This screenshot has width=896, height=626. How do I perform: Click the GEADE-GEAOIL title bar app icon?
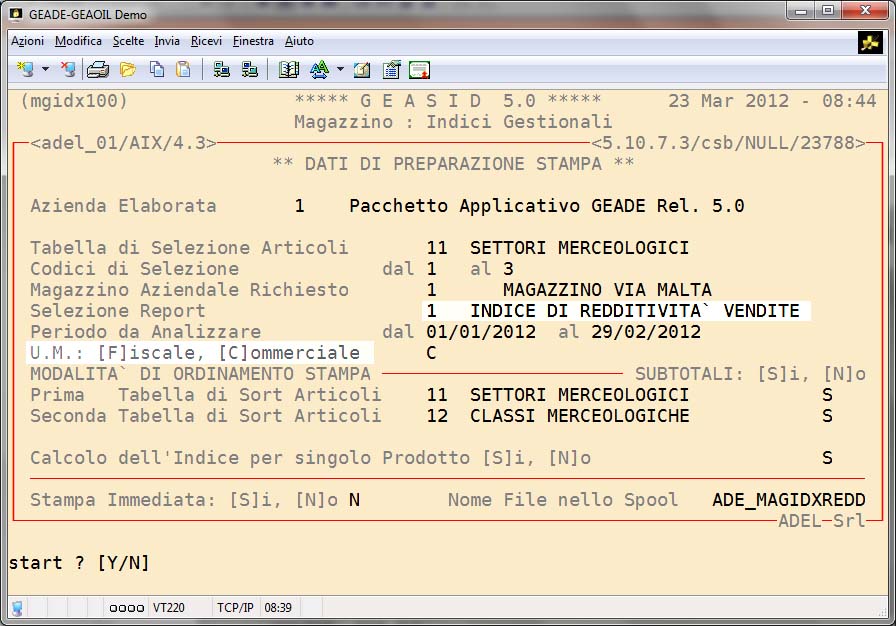16,14
